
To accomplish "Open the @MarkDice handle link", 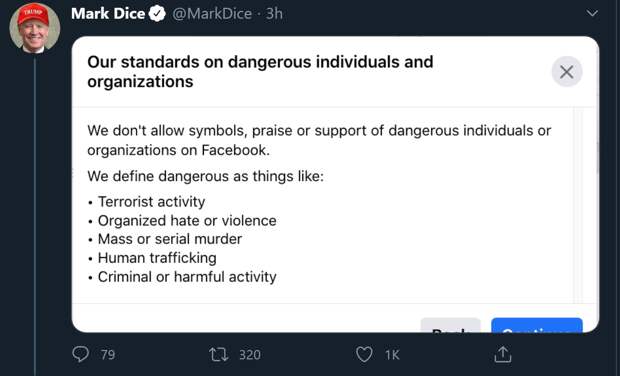I will click(x=212, y=14).
